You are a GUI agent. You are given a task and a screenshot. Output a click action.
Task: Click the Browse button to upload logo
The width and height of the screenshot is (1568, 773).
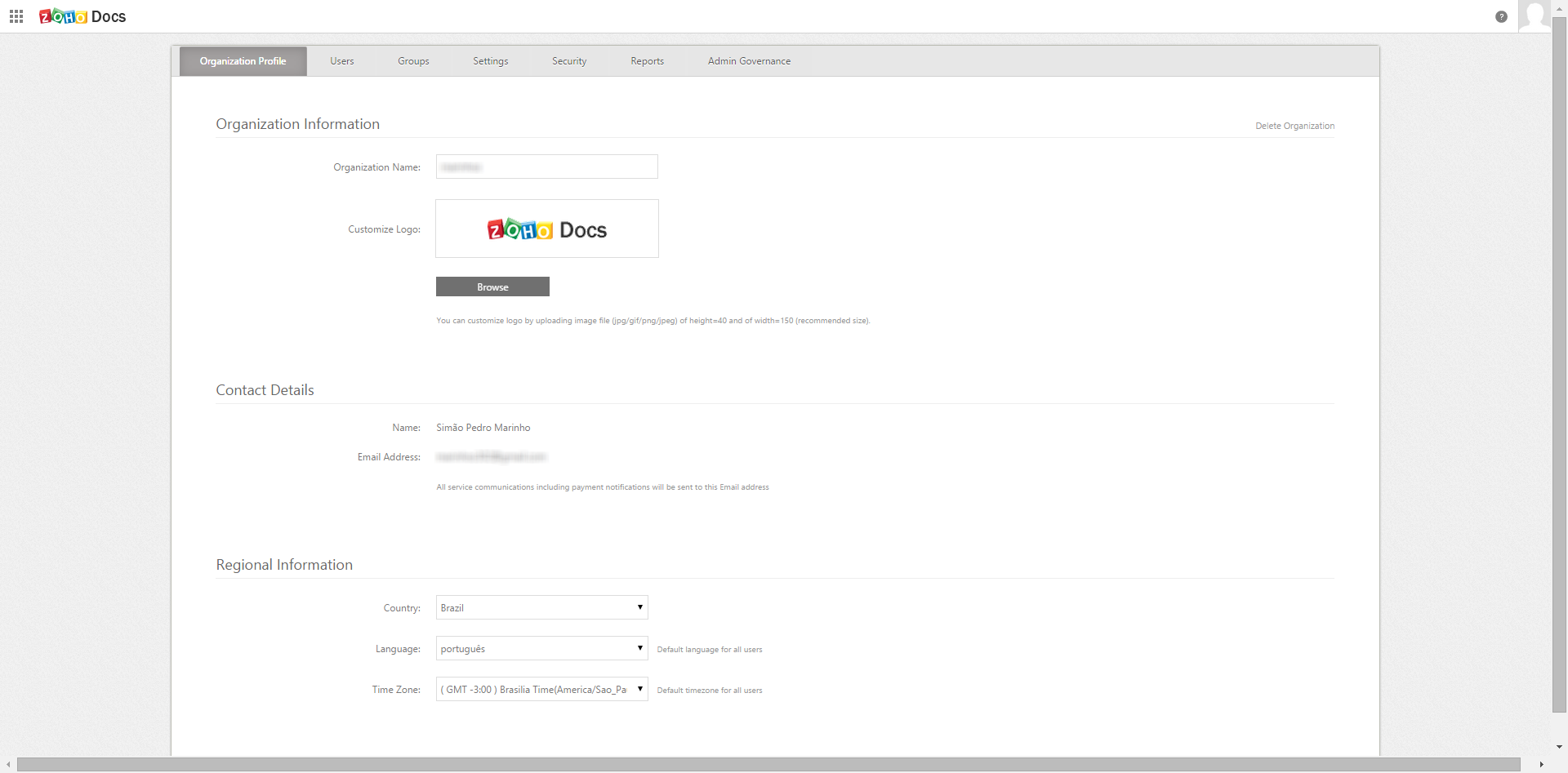[x=492, y=287]
